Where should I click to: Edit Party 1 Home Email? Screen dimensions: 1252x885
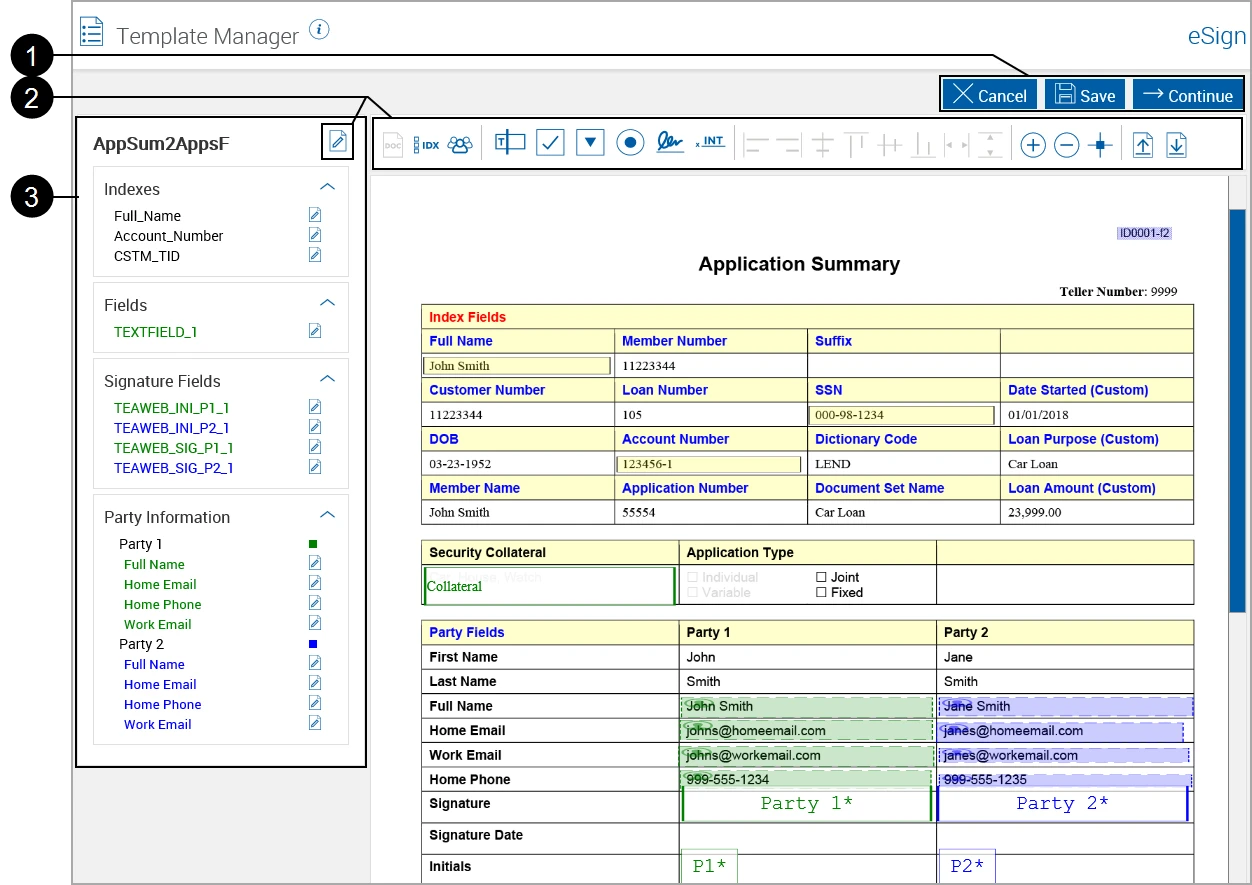pos(315,583)
